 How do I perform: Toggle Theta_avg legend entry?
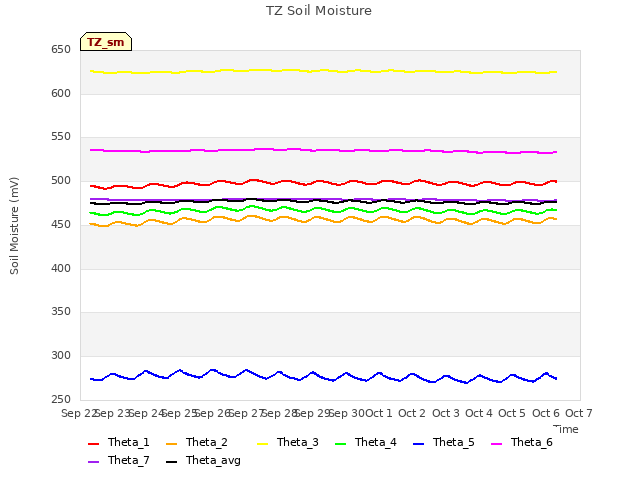tap(203, 460)
